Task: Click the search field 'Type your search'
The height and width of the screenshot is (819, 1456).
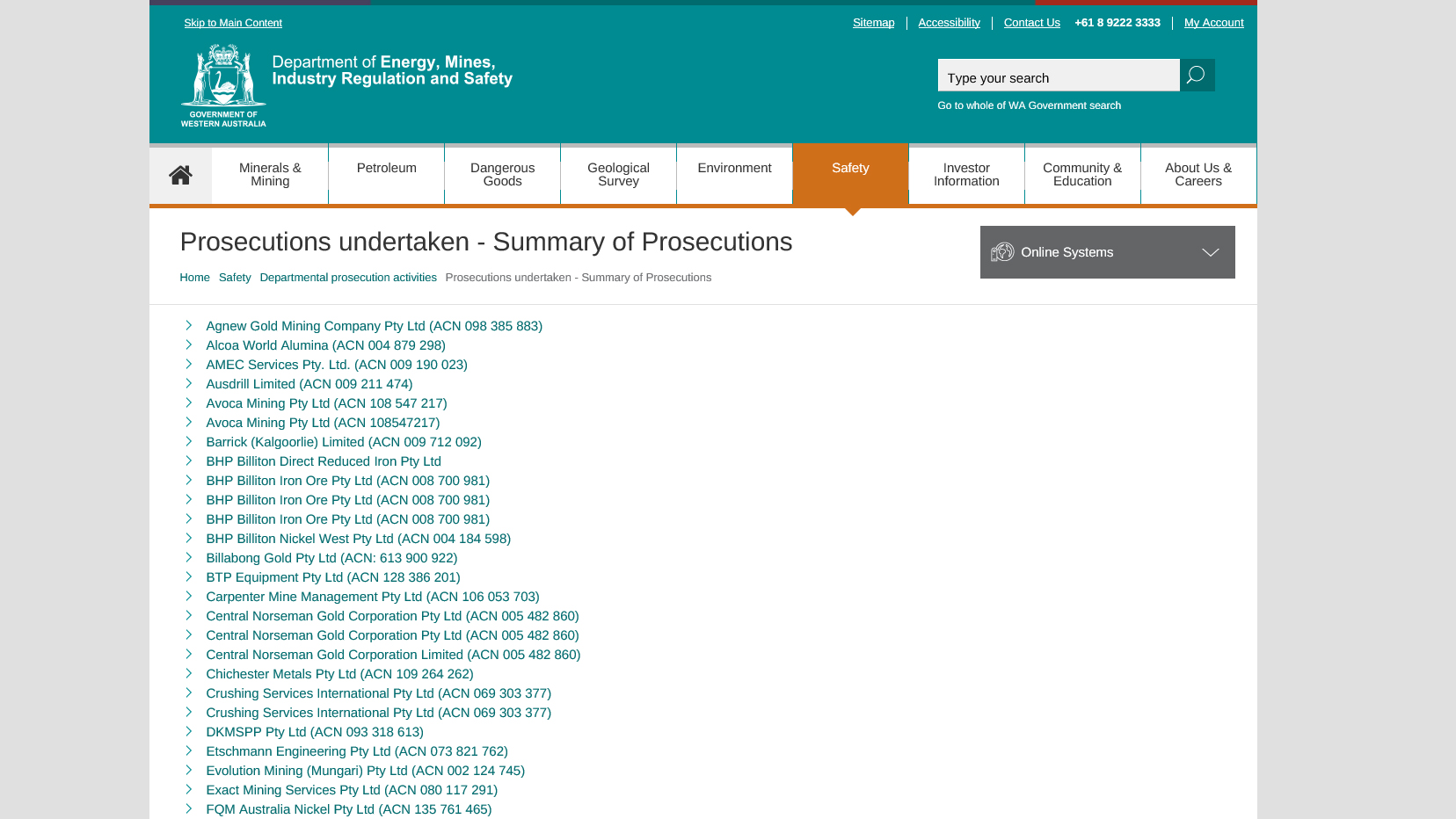Action: (1059, 76)
